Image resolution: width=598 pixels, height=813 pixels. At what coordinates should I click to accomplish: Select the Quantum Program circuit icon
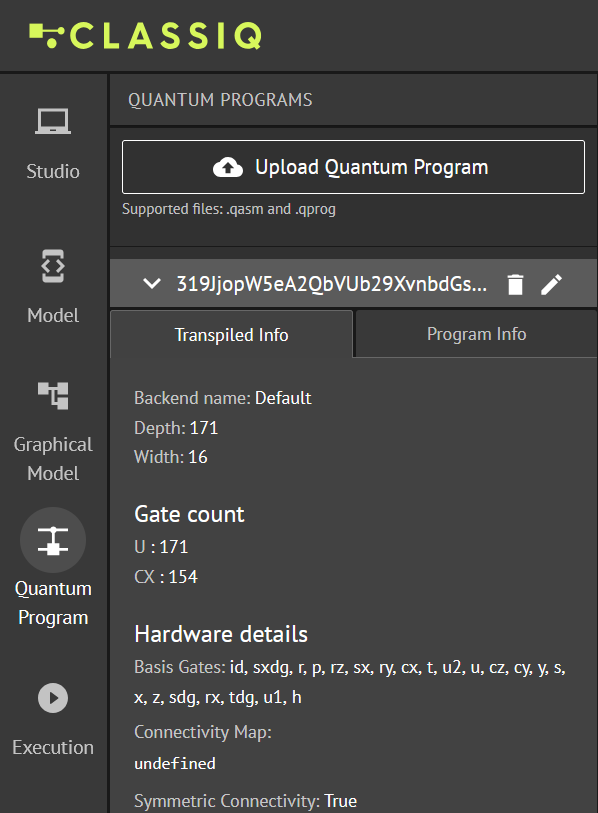(53, 540)
